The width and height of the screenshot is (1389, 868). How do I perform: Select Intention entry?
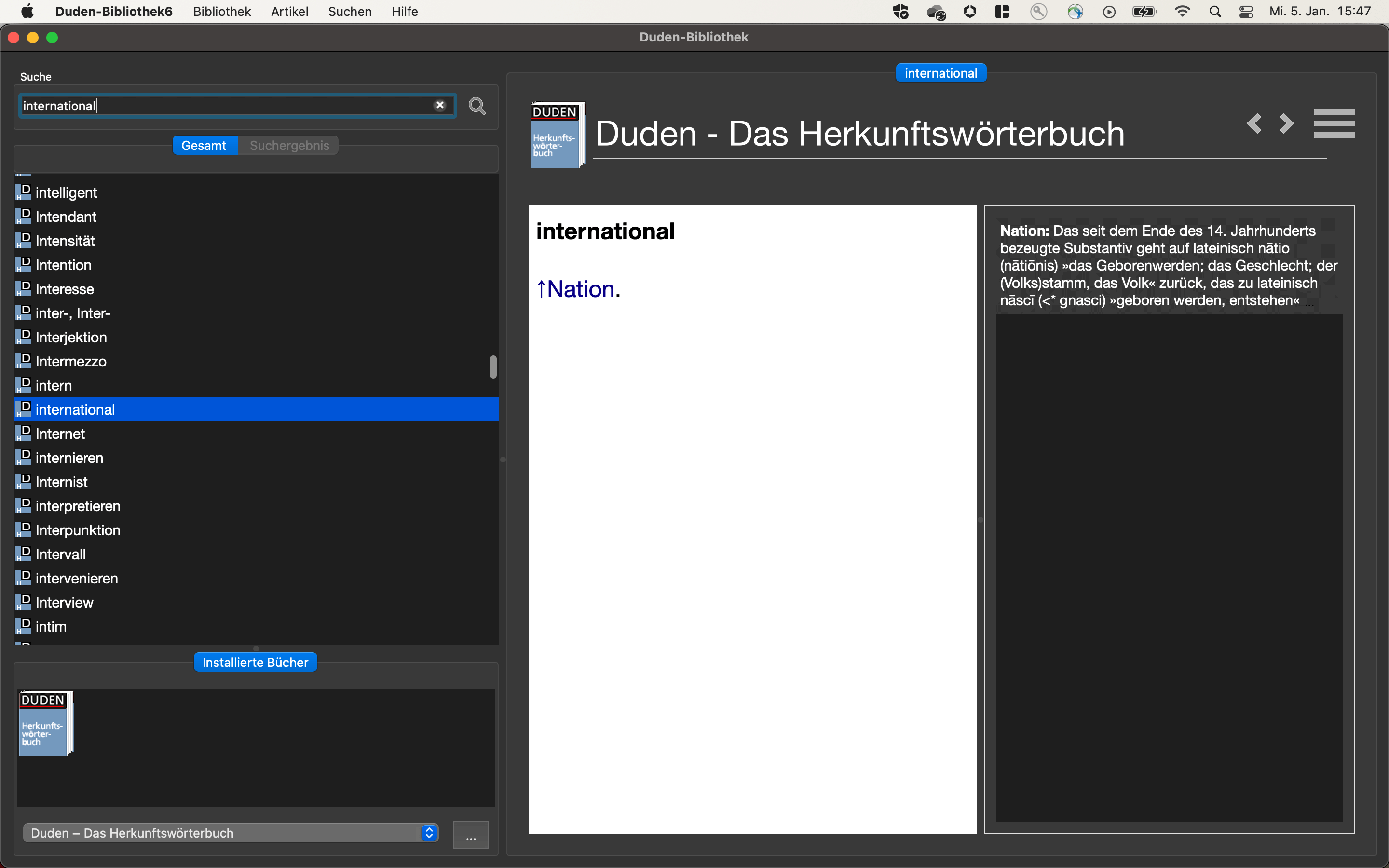coord(256,265)
